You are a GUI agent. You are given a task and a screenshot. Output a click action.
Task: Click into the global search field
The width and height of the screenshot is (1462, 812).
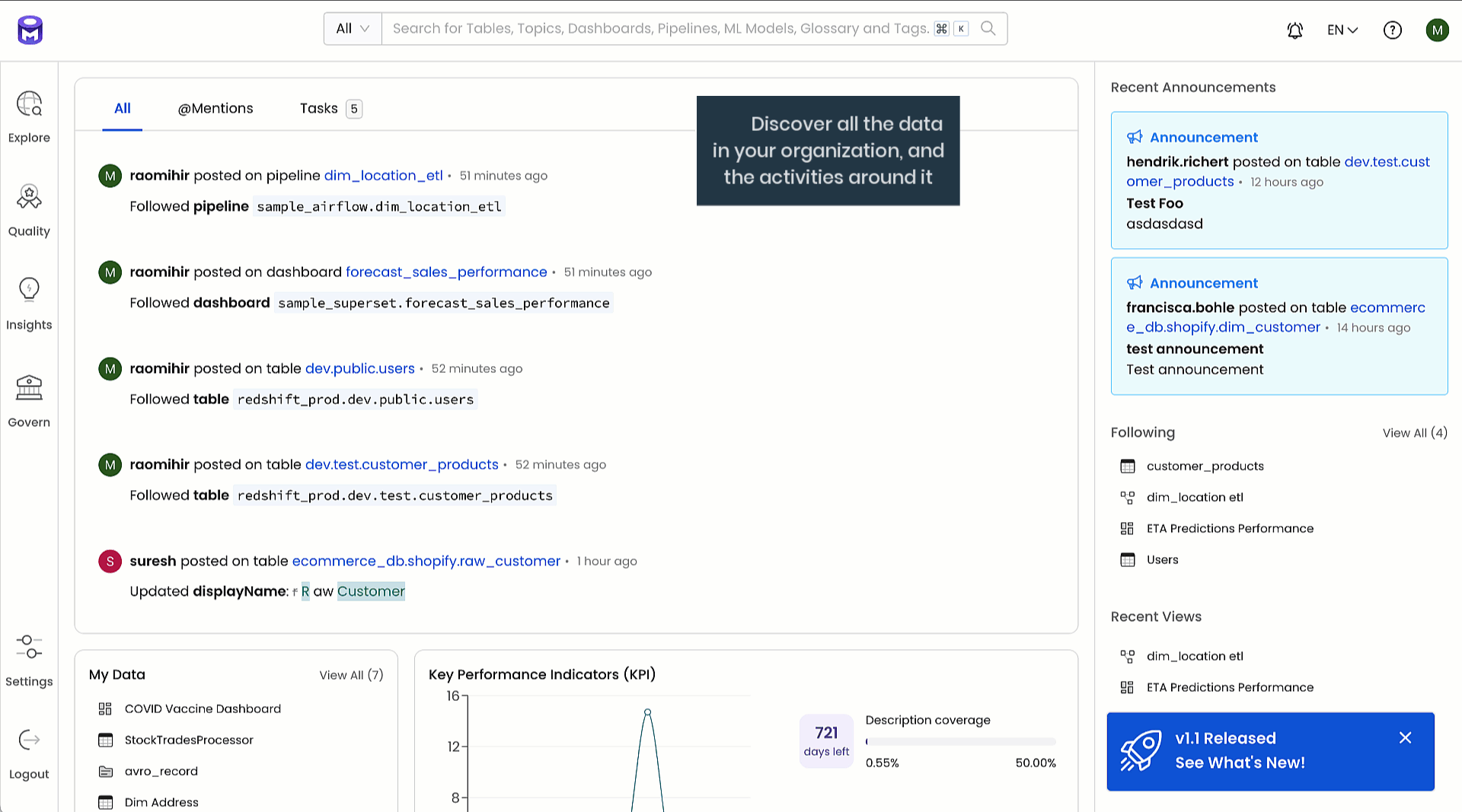(659, 29)
